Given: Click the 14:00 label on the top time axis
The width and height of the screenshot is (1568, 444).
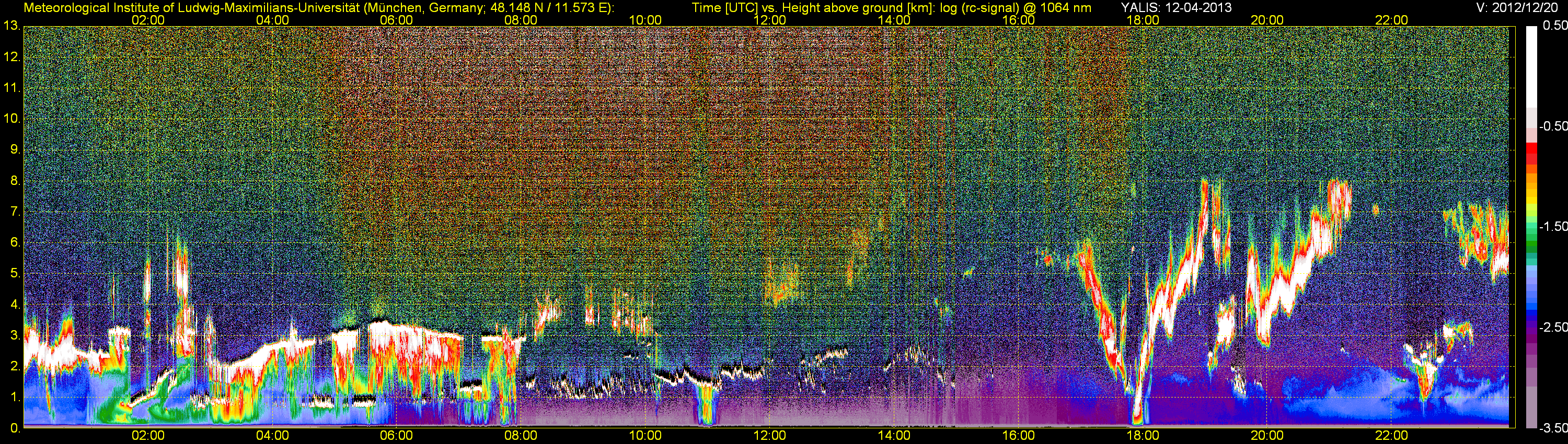Looking at the screenshot, I should [894, 20].
